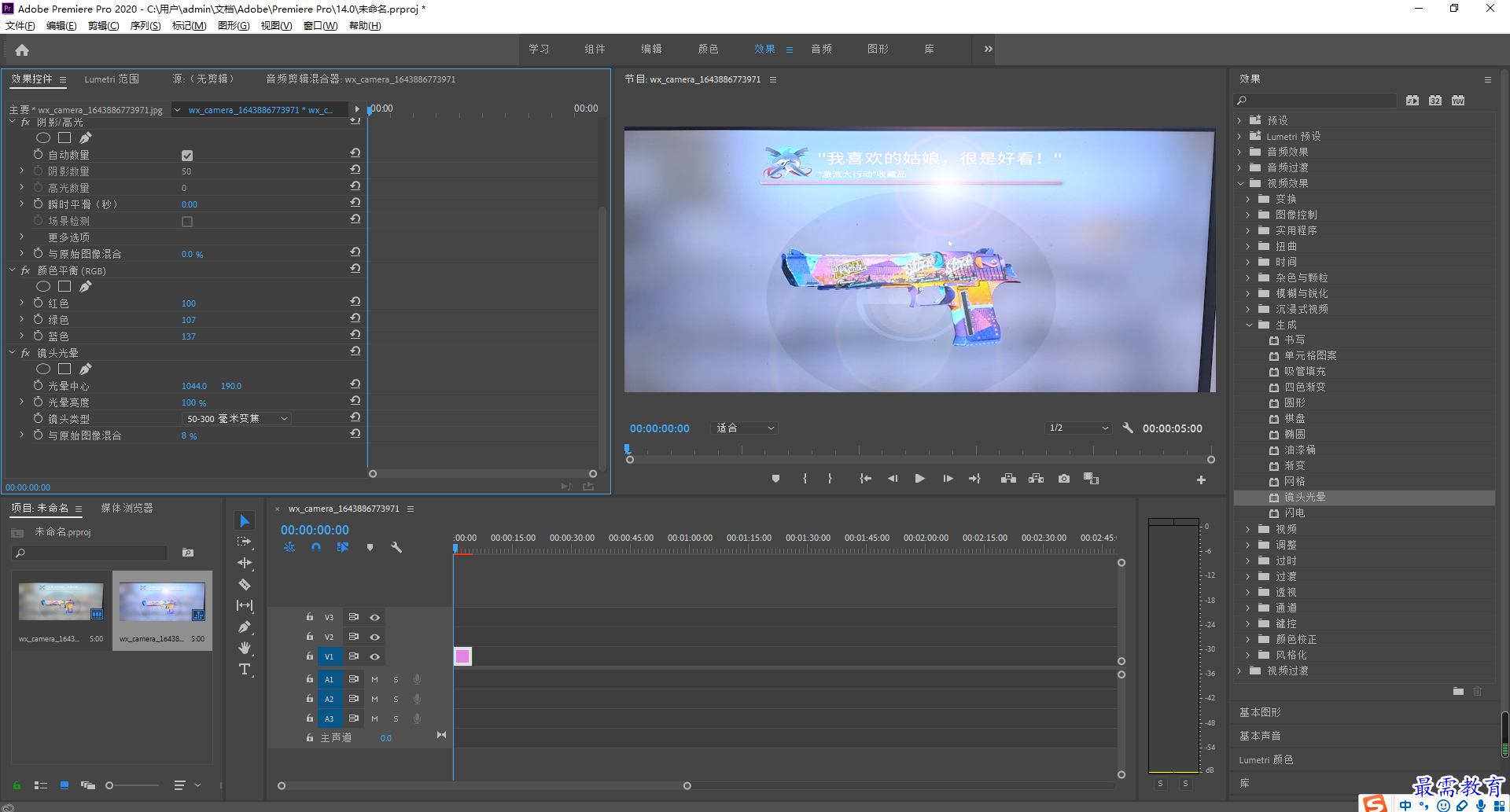Open the 基本图形 panel

(1260, 712)
